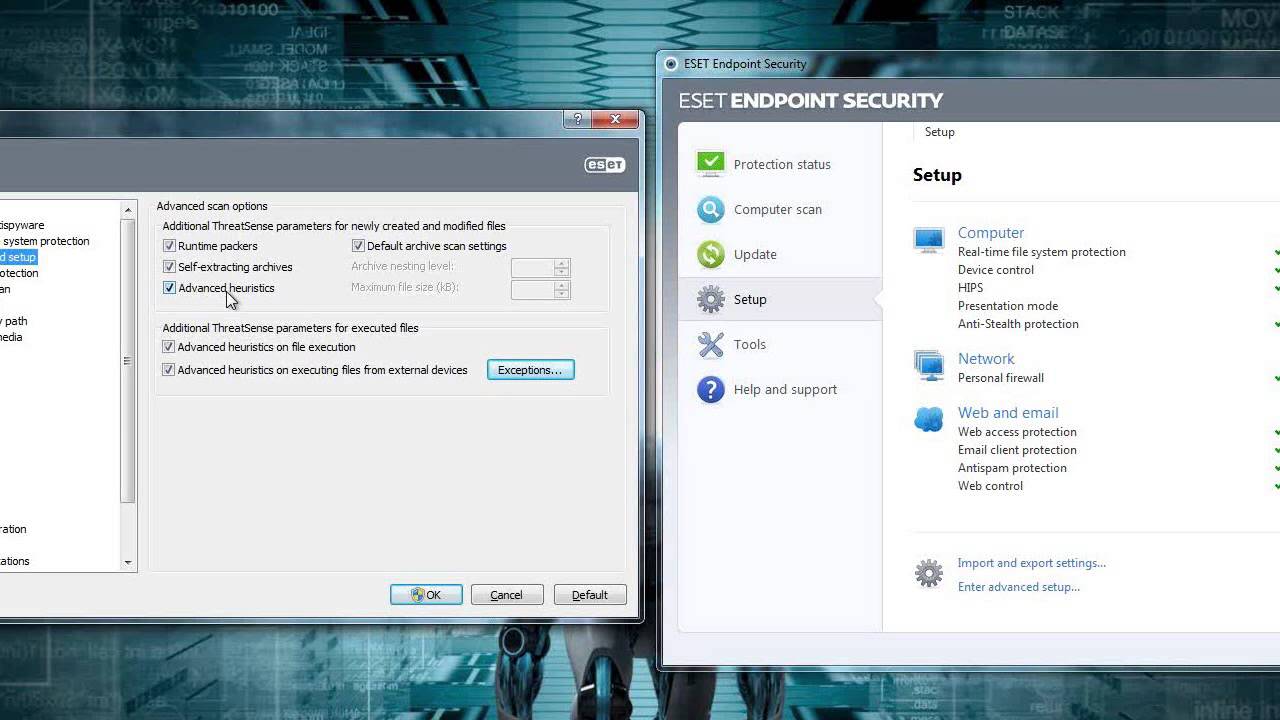Click Web control entry

coord(990,486)
